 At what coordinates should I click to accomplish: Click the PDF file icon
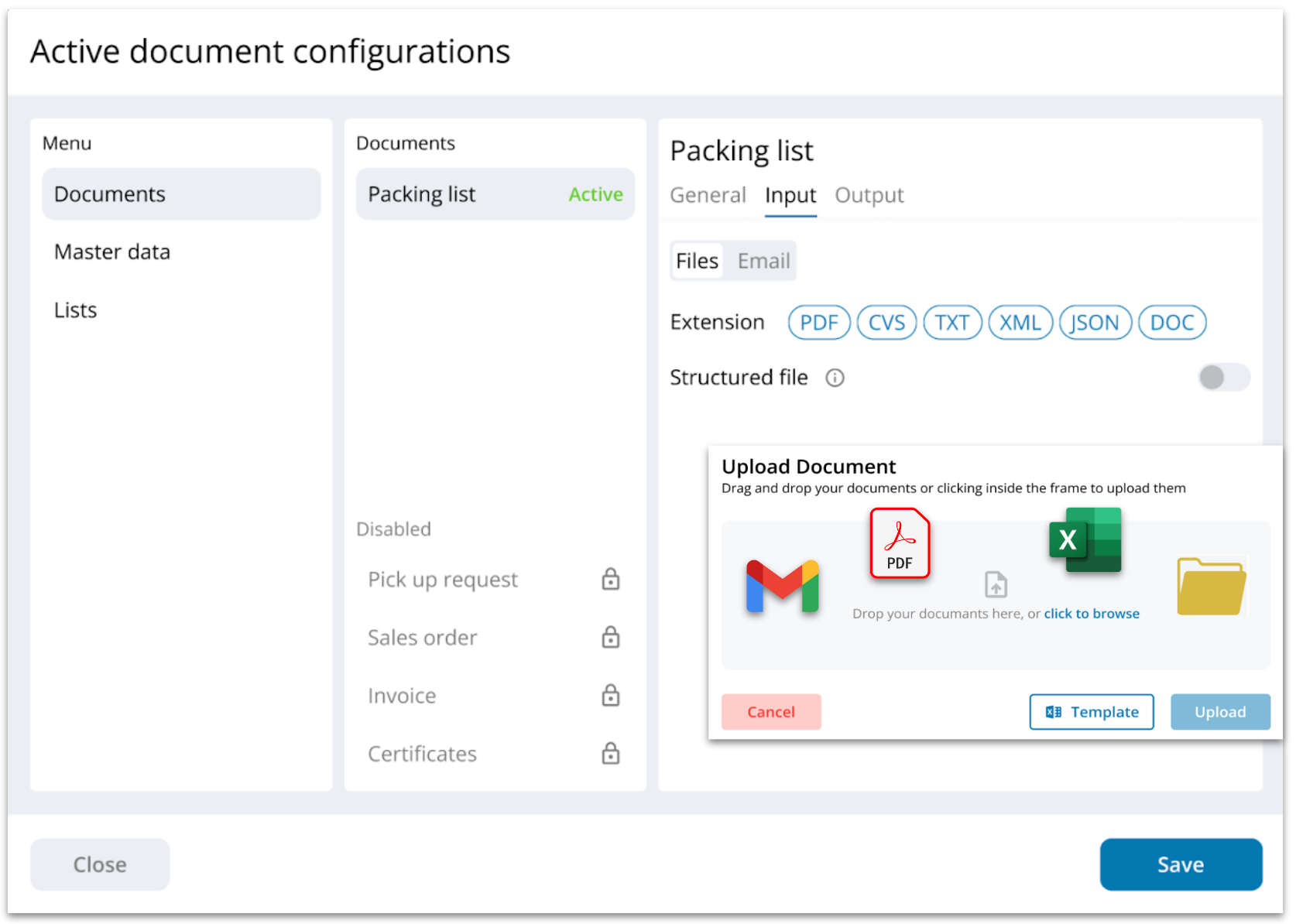pos(900,543)
